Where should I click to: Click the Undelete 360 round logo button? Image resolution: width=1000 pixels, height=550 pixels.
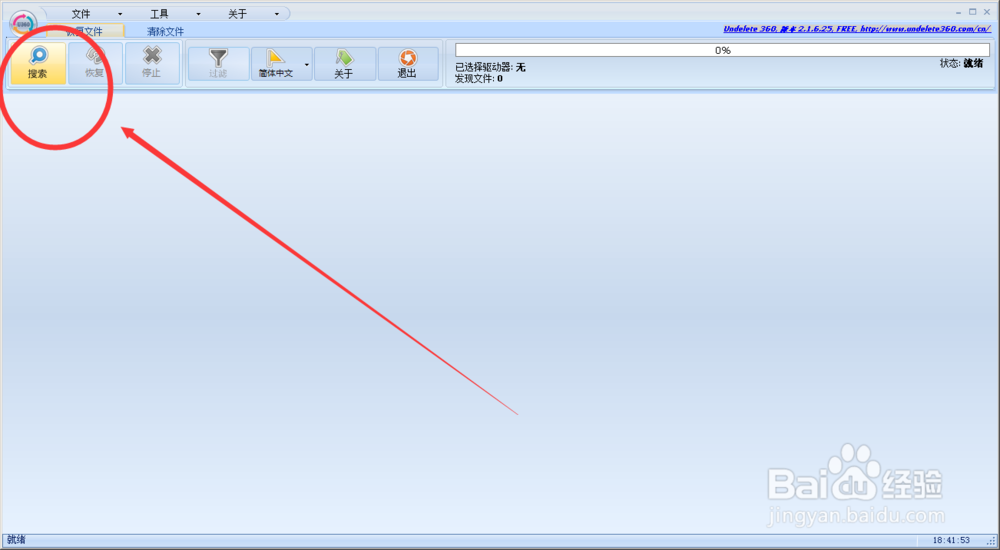(x=24, y=24)
